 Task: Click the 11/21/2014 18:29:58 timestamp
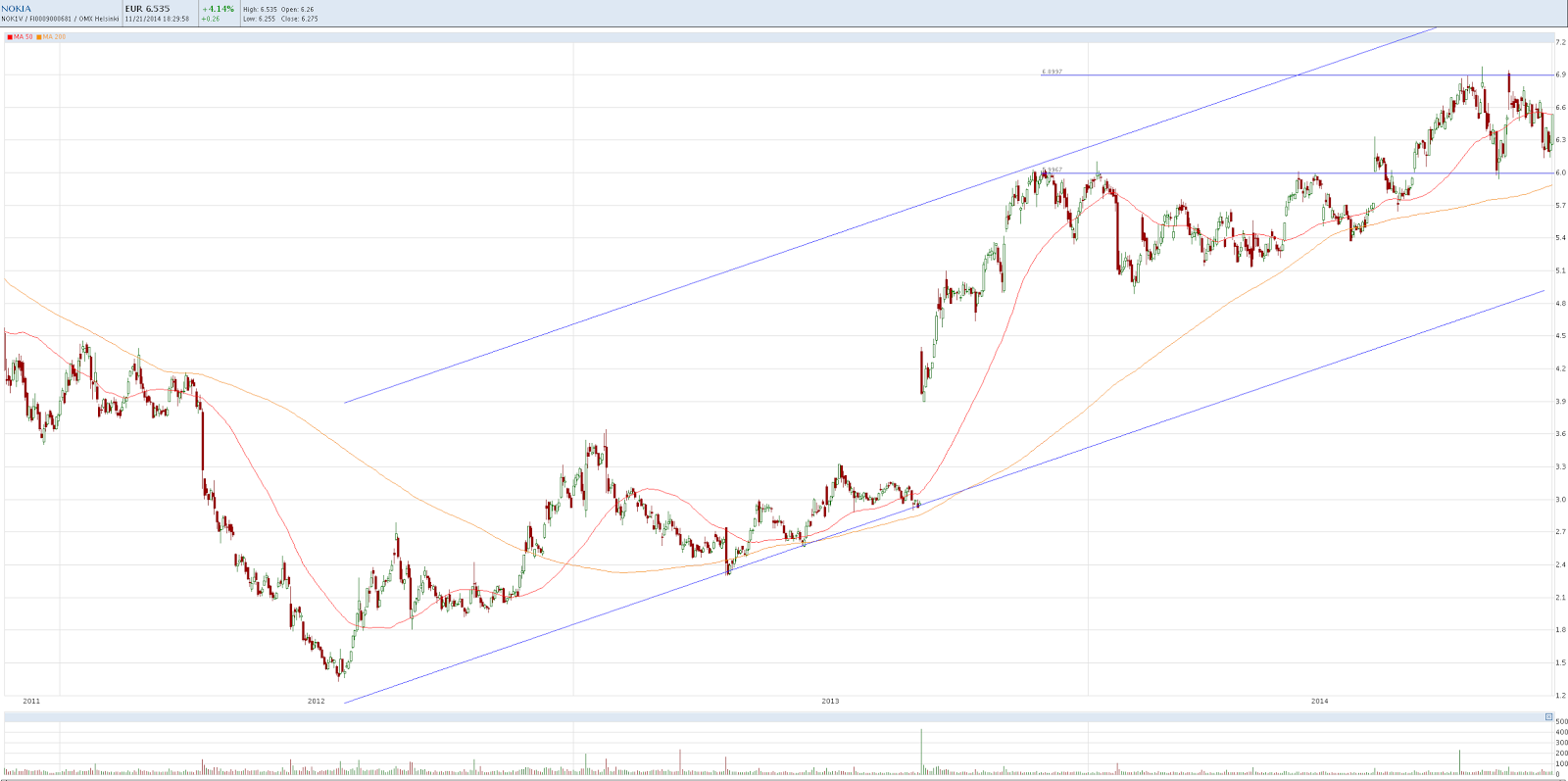click(157, 19)
